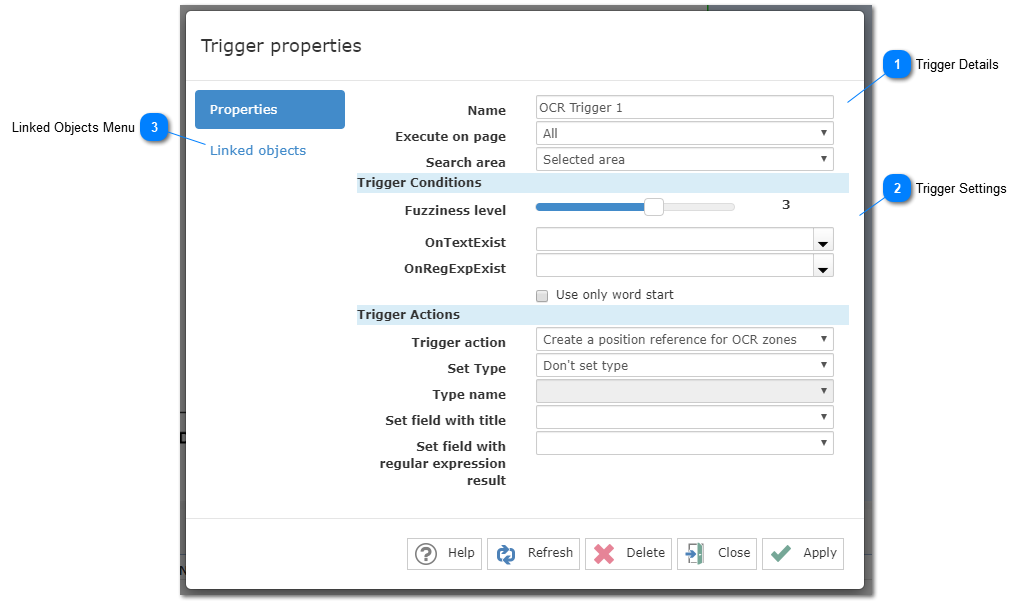Open Set field with regular expression result dropdown
Viewport: 1023px width, 604px height.
684,444
